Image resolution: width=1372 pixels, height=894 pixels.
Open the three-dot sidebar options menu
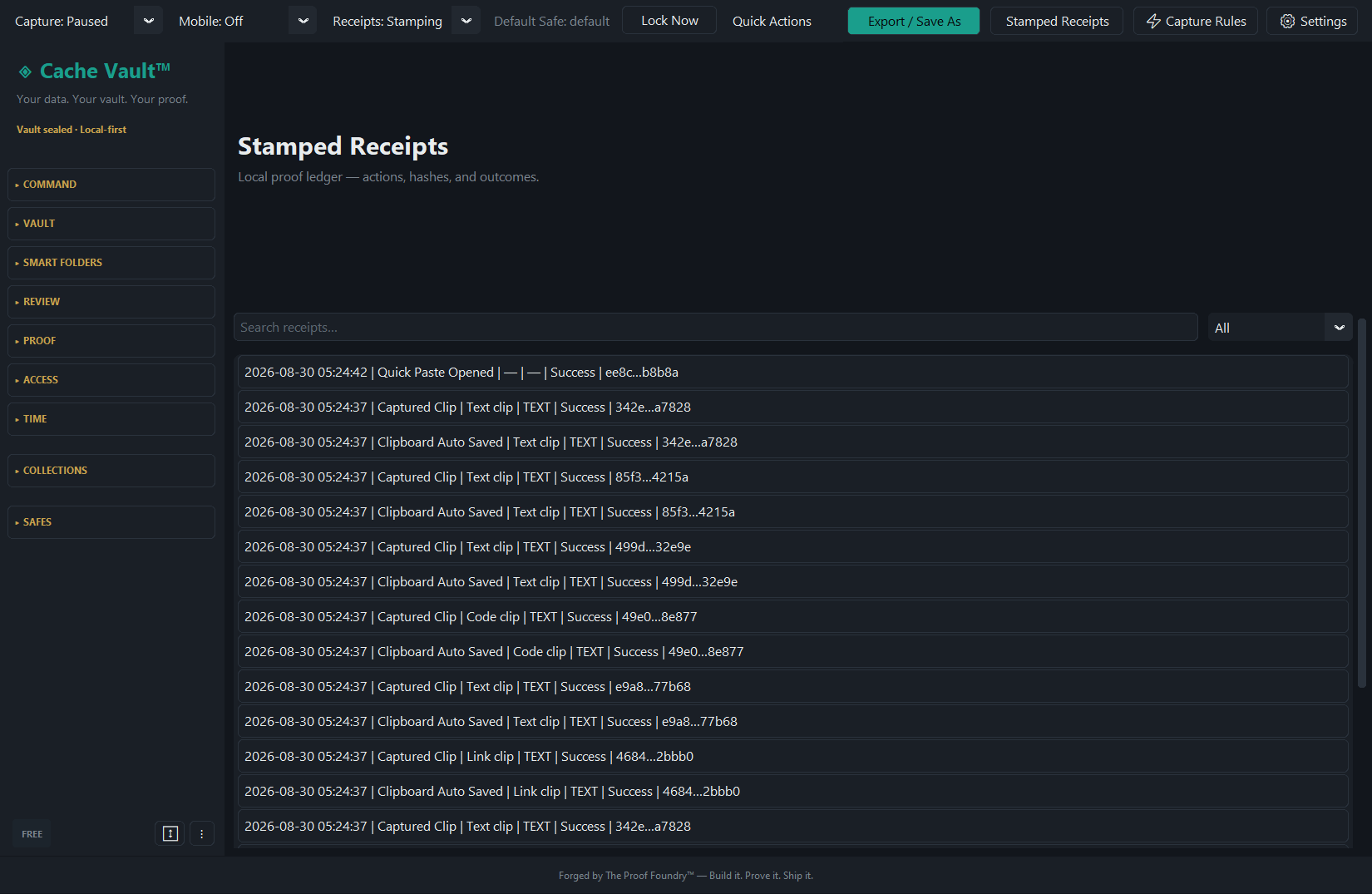201,833
